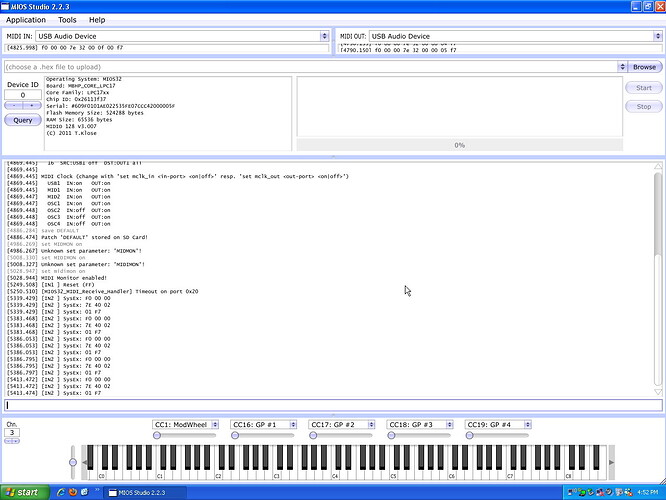666x500 pixels.
Task: Expand the quick launch overflow chevron
Action: pos(97,490)
